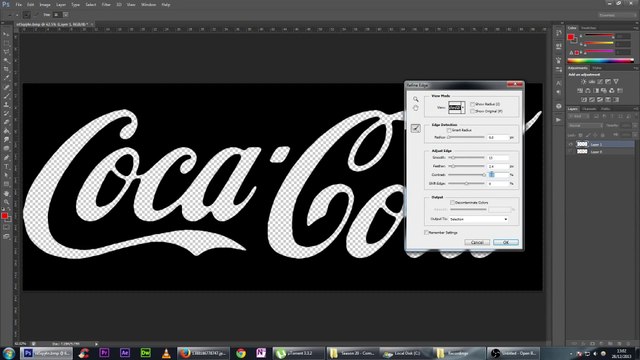The height and width of the screenshot is (360, 640).
Task: Click the Windows Start button
Action: tap(9, 353)
